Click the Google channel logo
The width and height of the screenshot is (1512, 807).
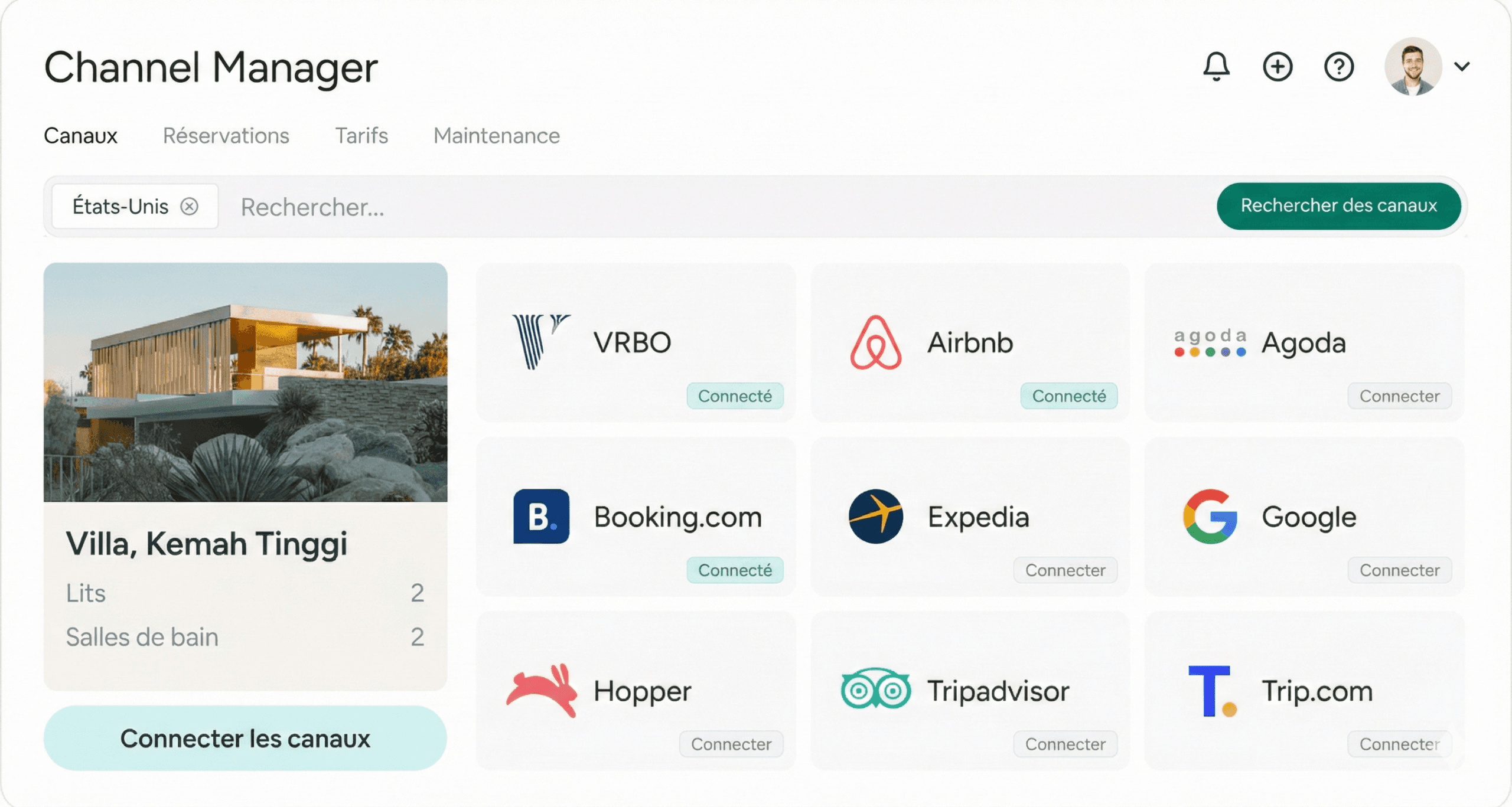1208,515
